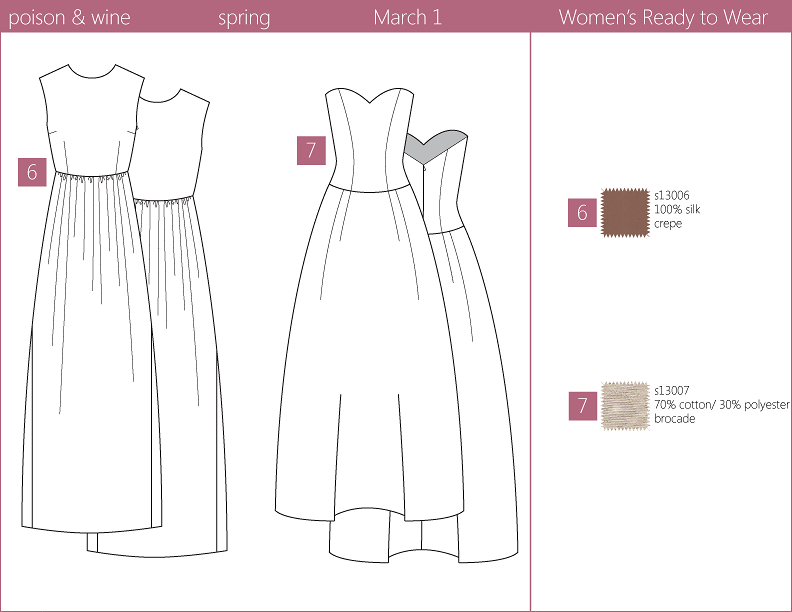Viewport: 792px width, 612px height.
Task: Click the "brocade" fabric type label
Action: [x=675, y=418]
